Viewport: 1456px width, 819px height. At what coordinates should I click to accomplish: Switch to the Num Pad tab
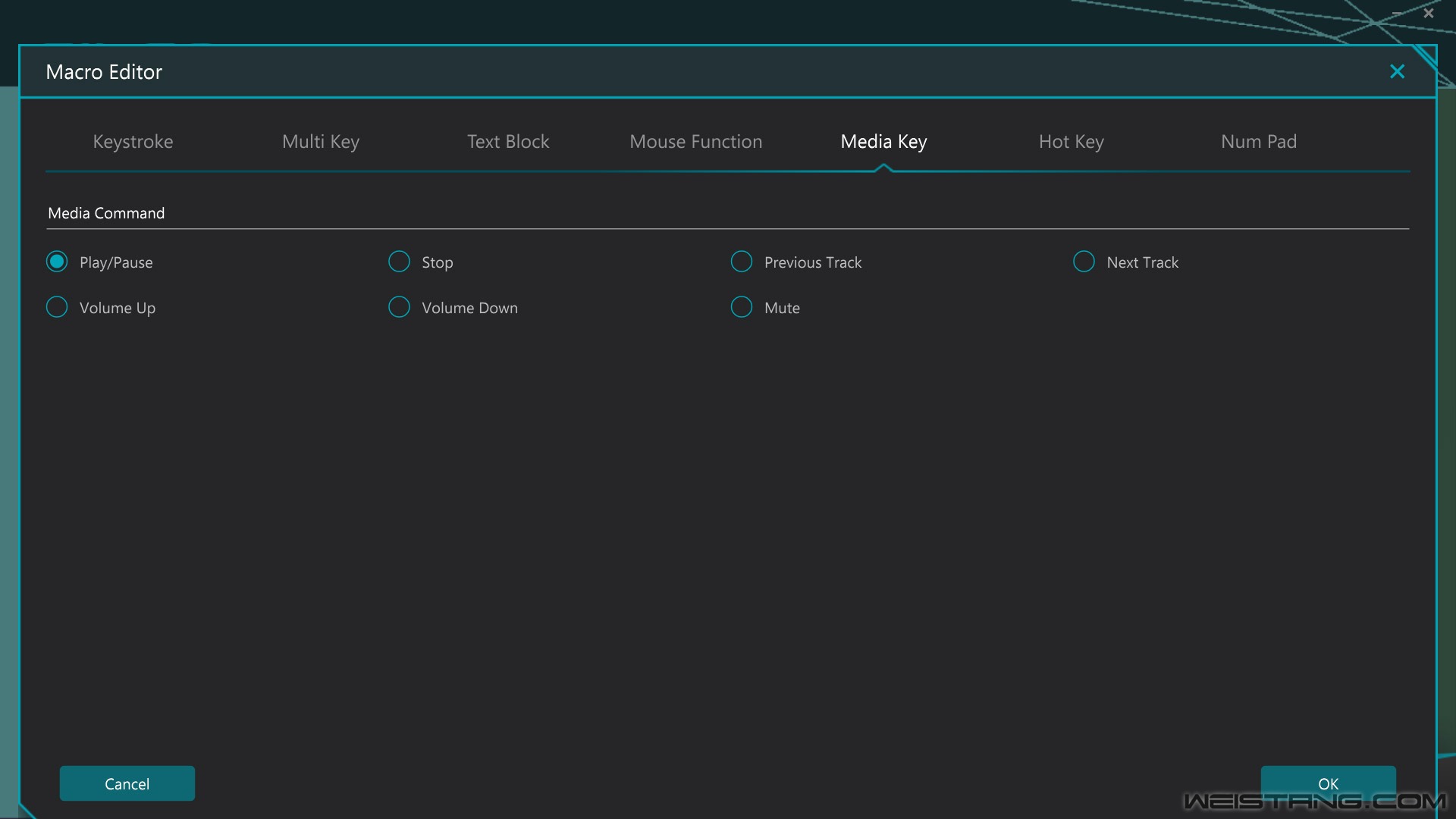pyautogui.click(x=1259, y=142)
